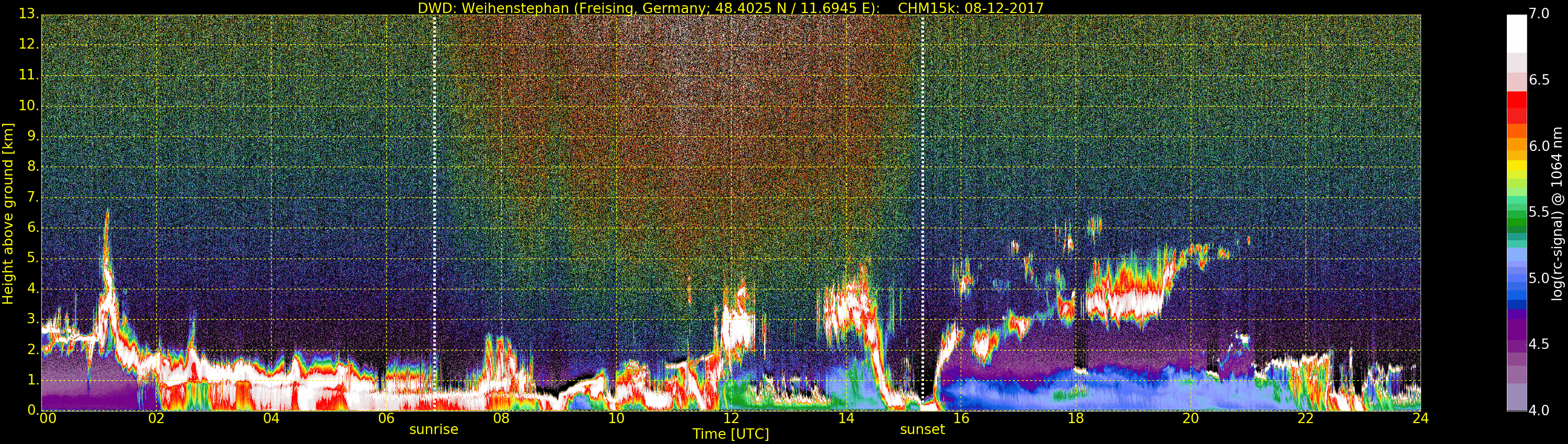
Task: Click the sunrise label below the time axis
Action: pos(433,429)
